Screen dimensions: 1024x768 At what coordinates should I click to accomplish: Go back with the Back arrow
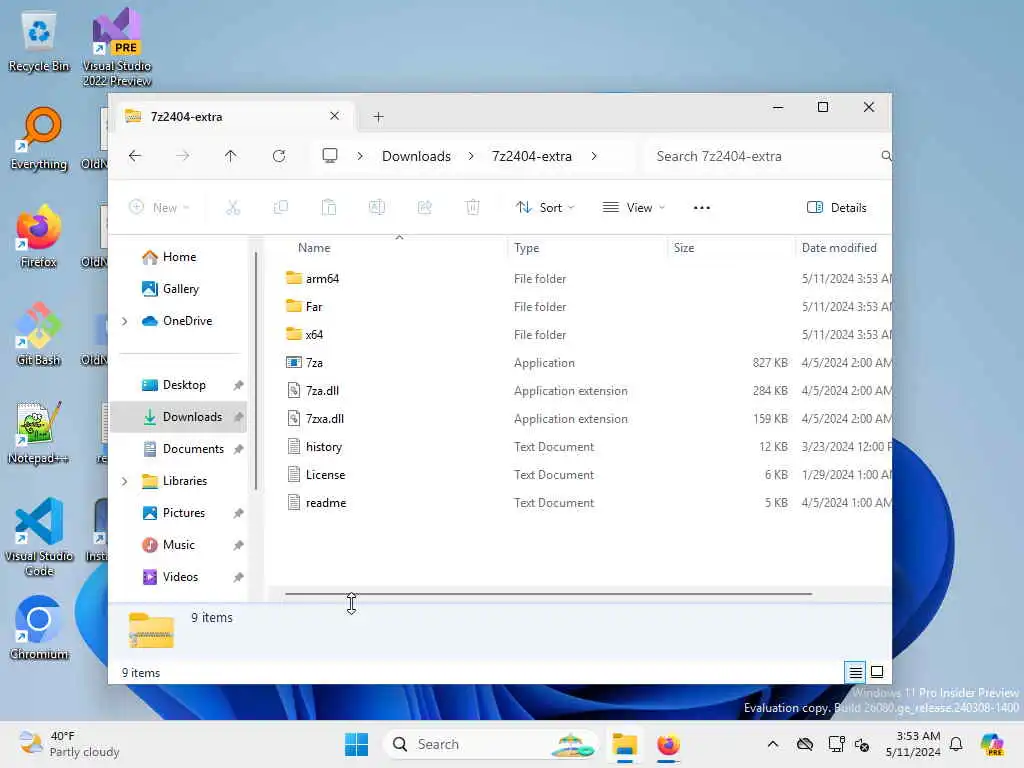[x=135, y=156]
